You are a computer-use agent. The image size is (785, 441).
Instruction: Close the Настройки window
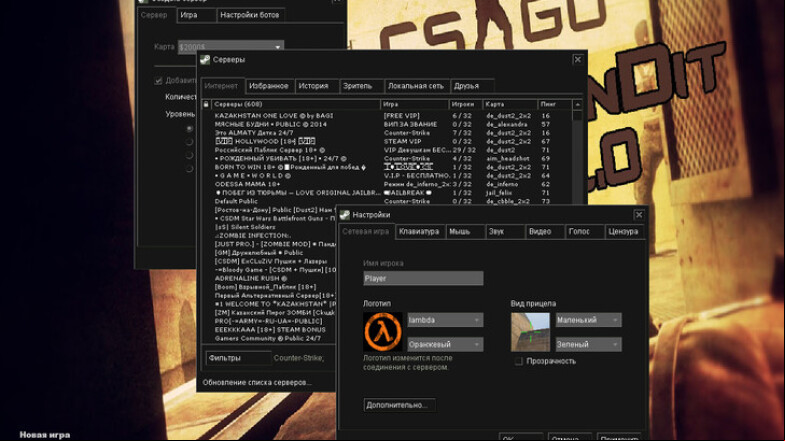[x=639, y=215]
